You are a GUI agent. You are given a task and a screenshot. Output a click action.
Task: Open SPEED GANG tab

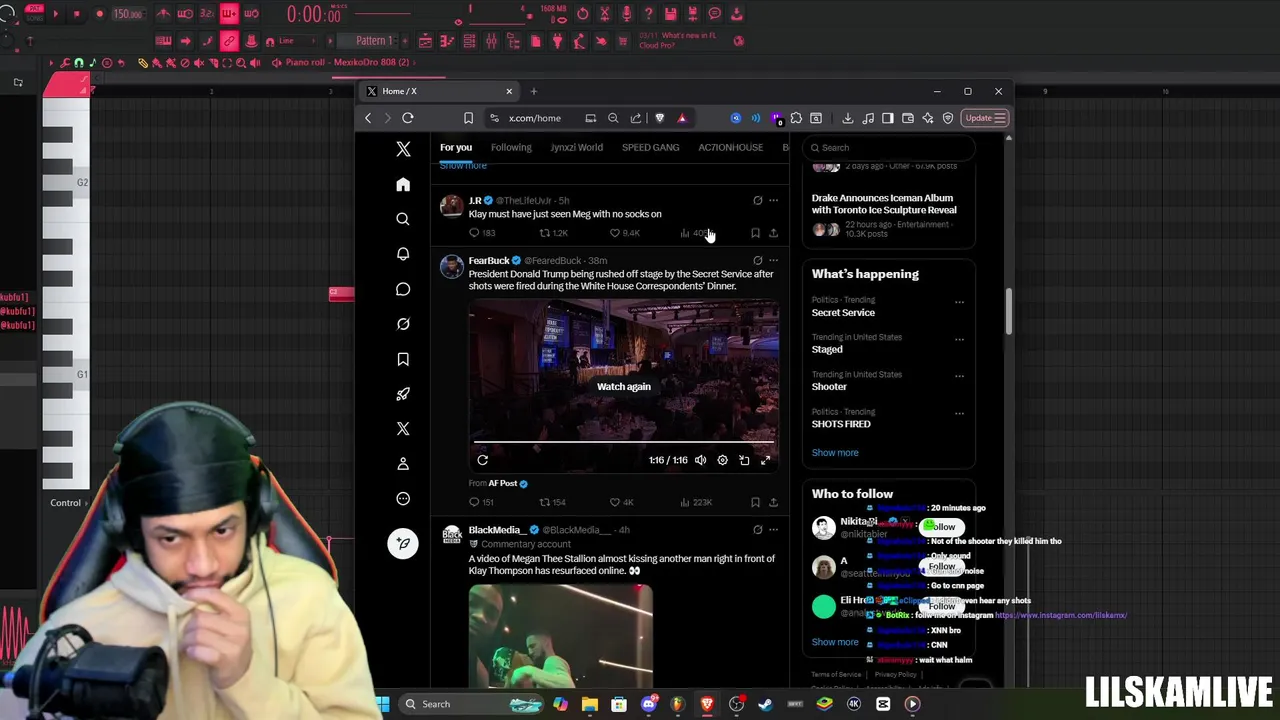[x=650, y=147]
